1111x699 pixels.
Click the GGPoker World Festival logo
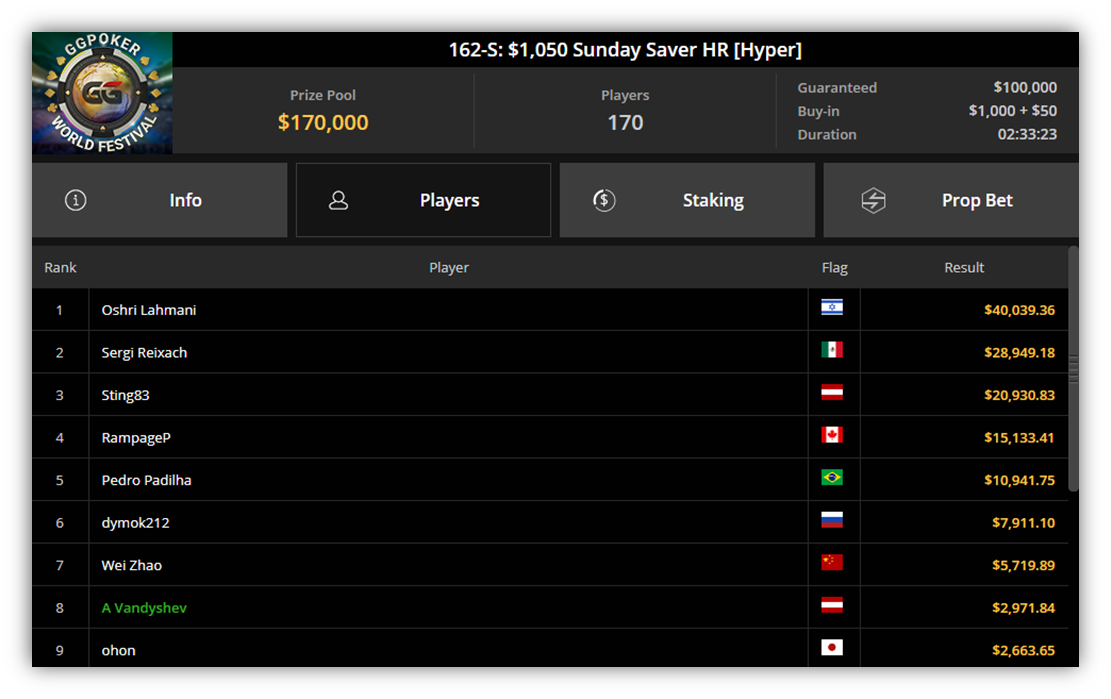pyautogui.click(x=102, y=93)
